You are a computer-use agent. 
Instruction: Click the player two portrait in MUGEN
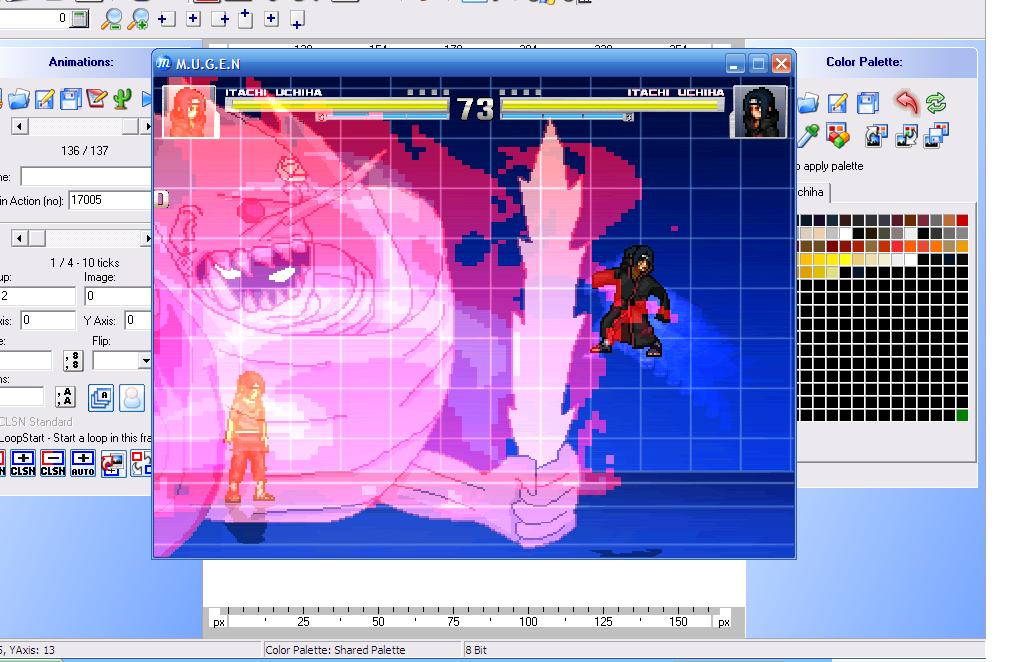click(x=760, y=112)
